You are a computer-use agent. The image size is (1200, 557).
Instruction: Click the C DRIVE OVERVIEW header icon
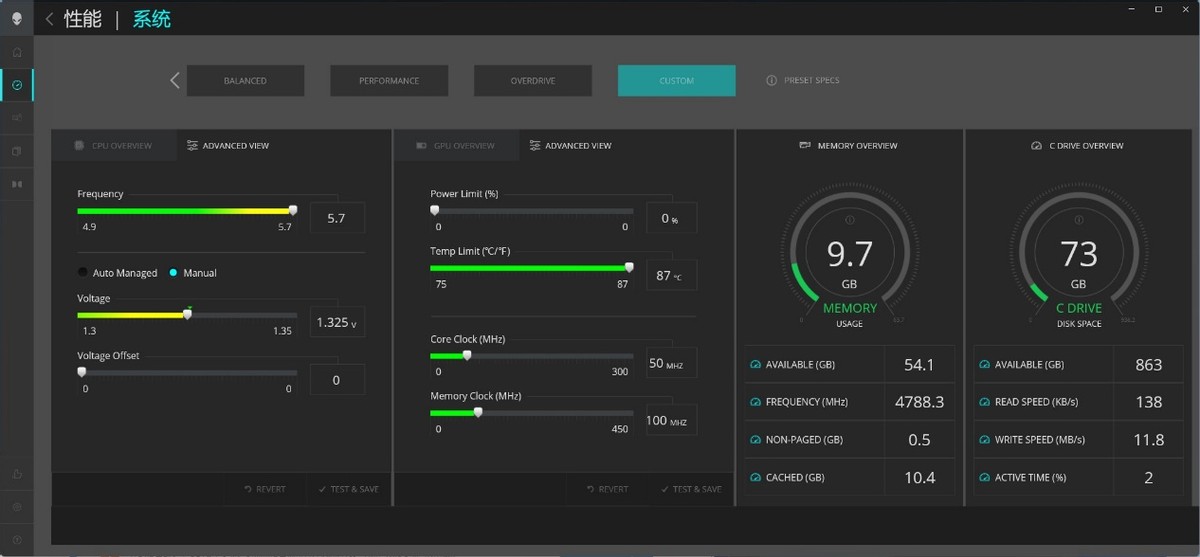coord(1036,145)
